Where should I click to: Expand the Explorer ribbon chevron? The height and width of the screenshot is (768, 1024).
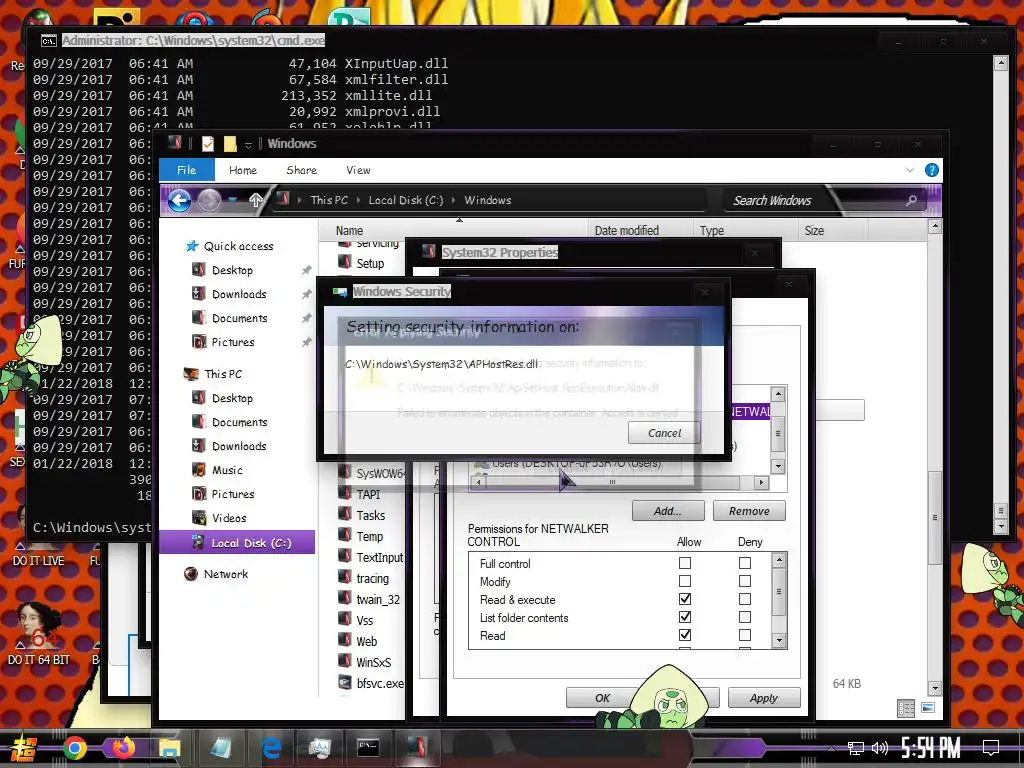click(910, 170)
